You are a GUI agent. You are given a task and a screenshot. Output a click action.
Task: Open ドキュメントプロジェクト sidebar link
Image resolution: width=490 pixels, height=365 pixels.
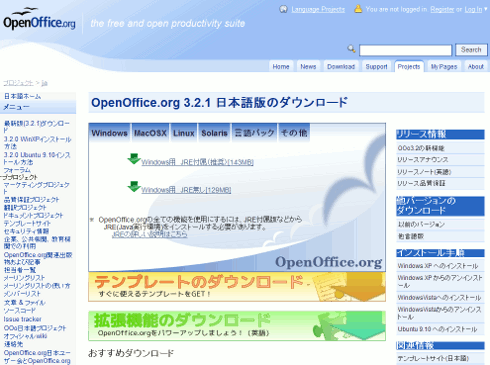point(33,215)
